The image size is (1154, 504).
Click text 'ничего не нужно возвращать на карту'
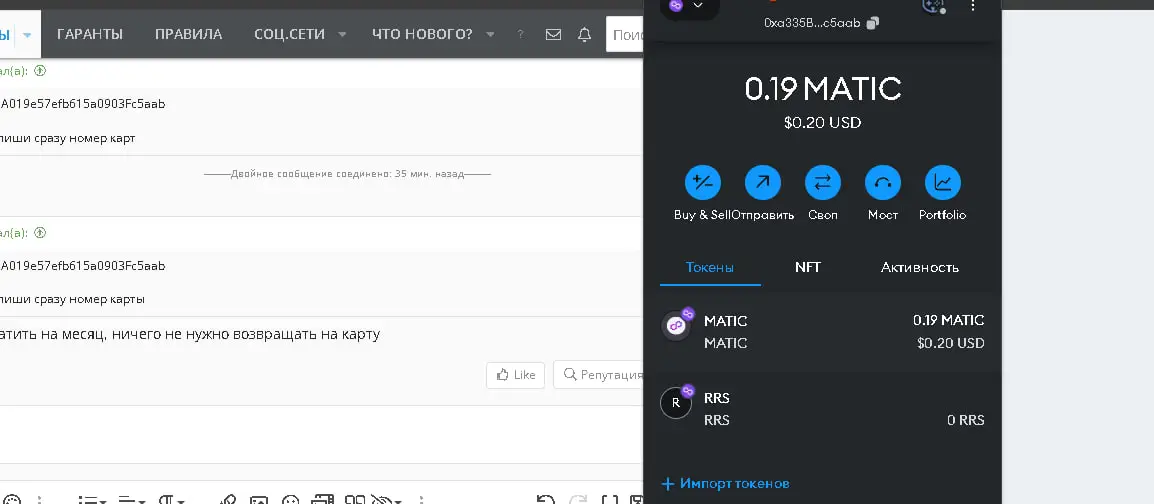tap(246, 334)
